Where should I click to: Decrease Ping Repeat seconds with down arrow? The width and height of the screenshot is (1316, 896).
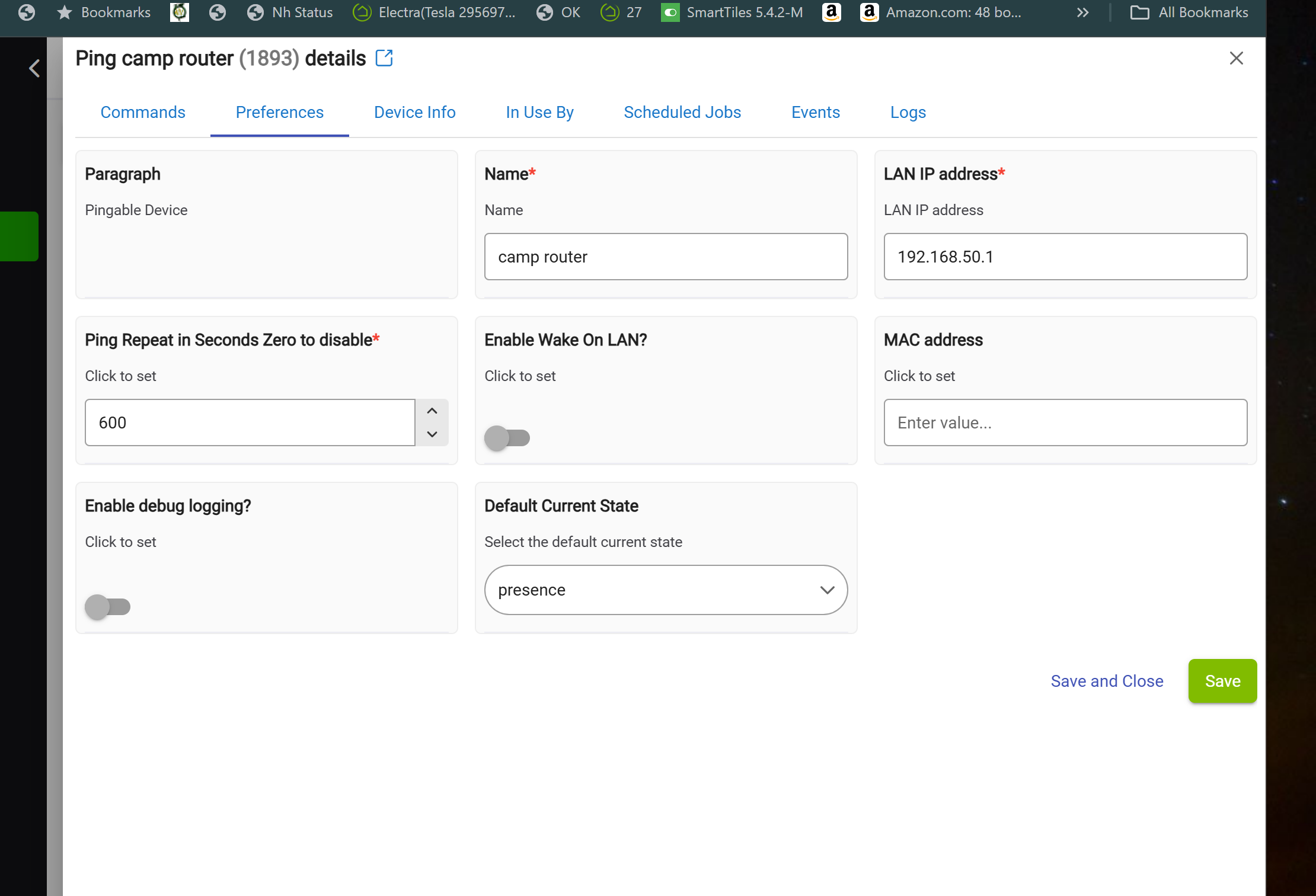tap(432, 434)
